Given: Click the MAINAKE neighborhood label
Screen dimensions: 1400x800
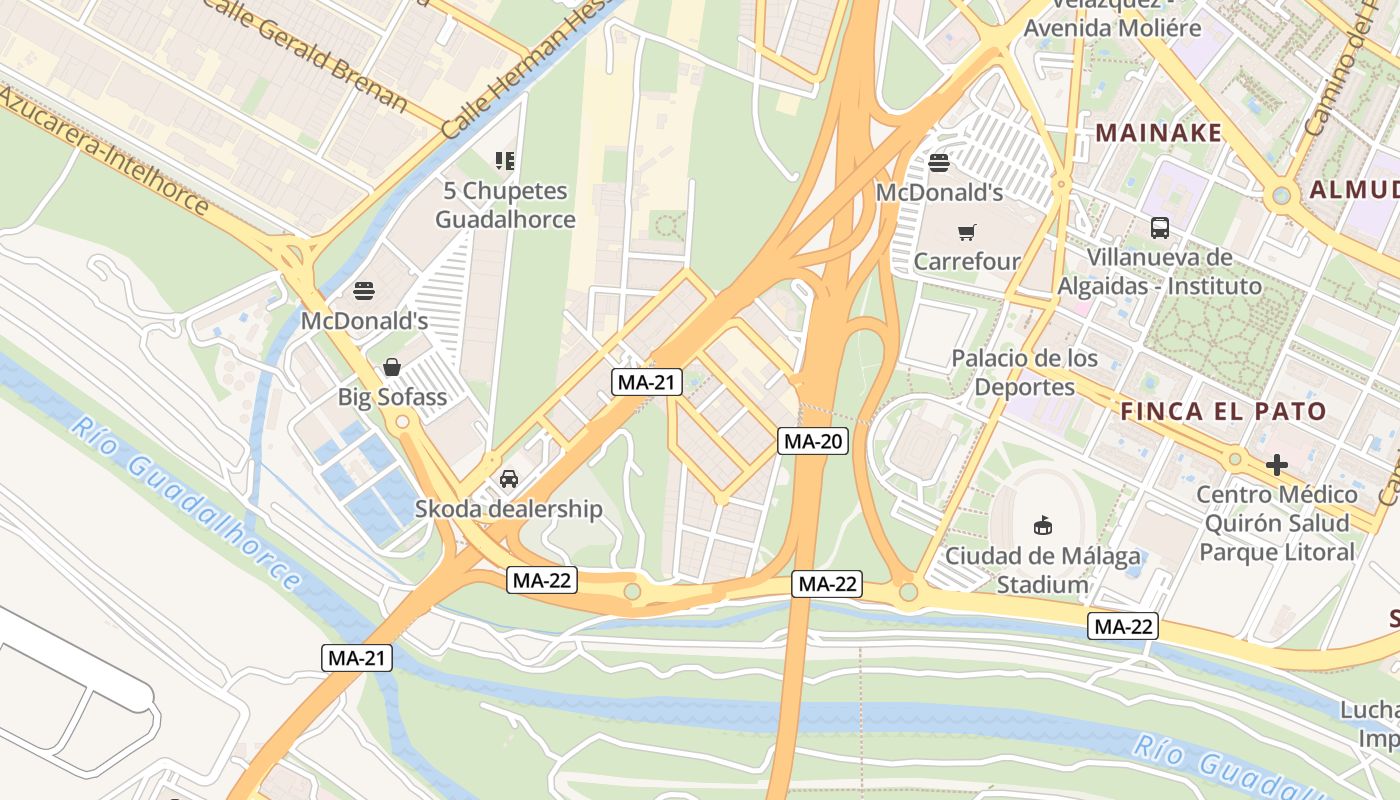Looking at the screenshot, I should tap(1159, 133).
